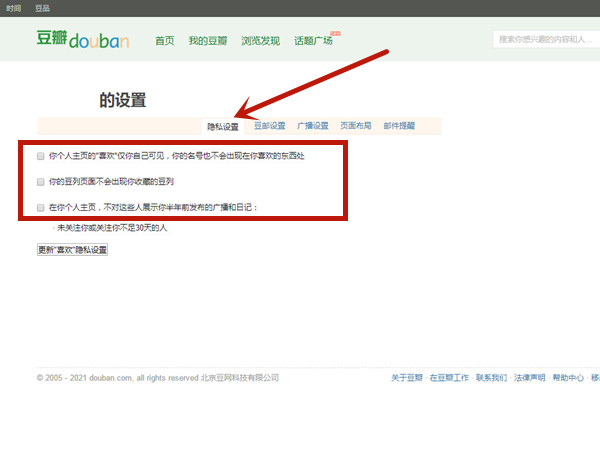Open 话题广场 in the top navigation
The height and width of the screenshot is (450, 600).
(313, 41)
